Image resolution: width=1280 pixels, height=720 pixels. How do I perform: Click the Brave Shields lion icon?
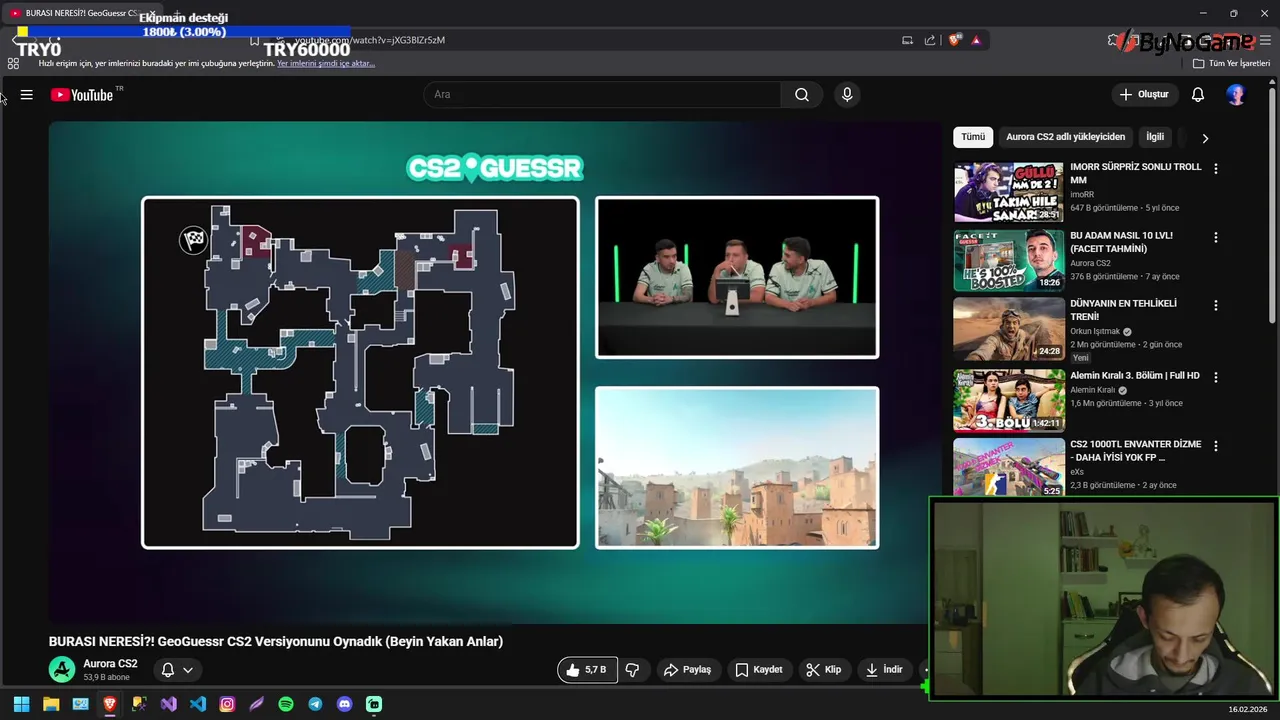(955, 40)
